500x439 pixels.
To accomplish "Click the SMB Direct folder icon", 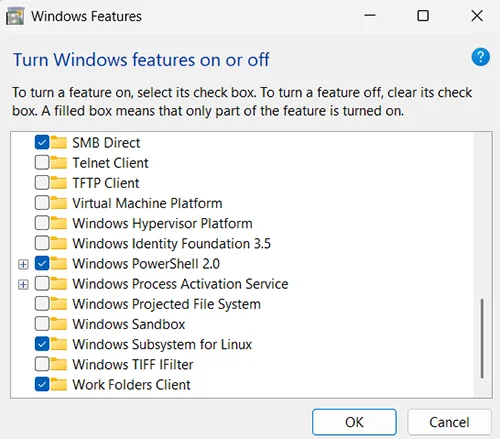I will pos(59,142).
